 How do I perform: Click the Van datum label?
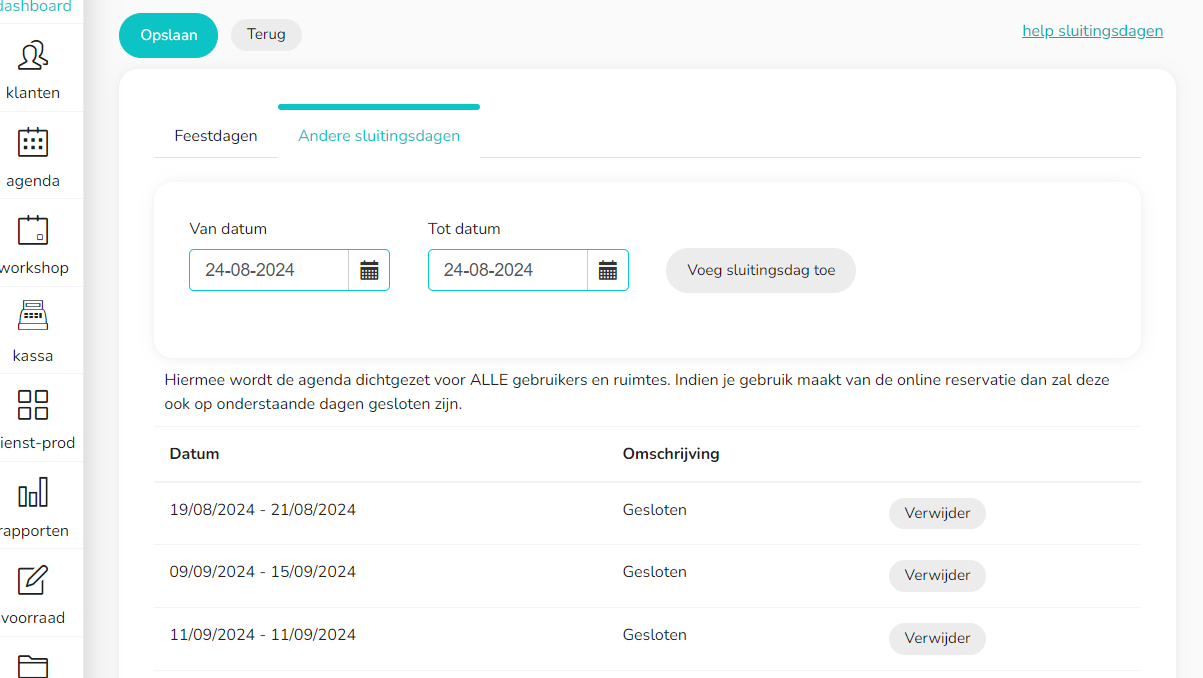[228, 229]
